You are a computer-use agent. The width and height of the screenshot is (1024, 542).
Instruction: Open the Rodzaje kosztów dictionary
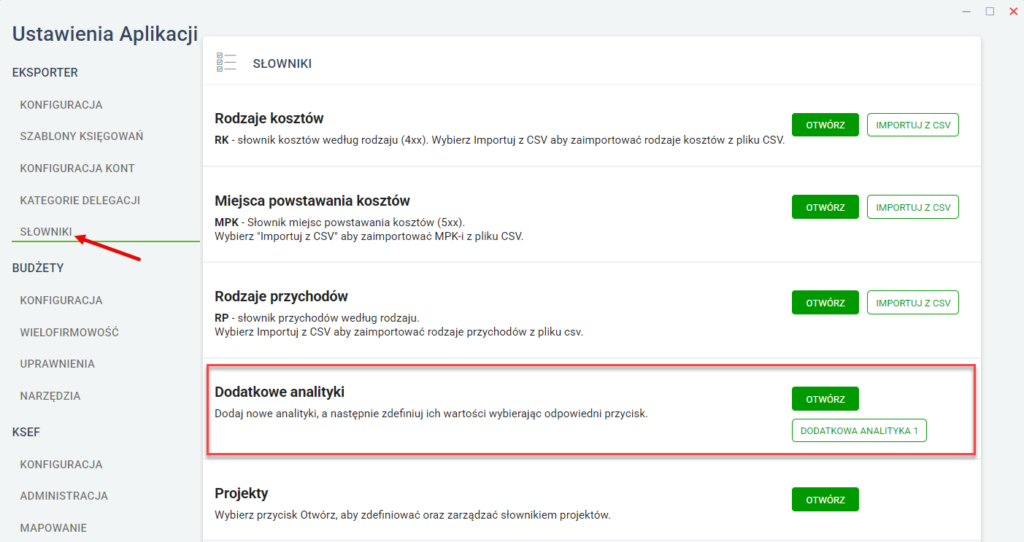(x=825, y=125)
